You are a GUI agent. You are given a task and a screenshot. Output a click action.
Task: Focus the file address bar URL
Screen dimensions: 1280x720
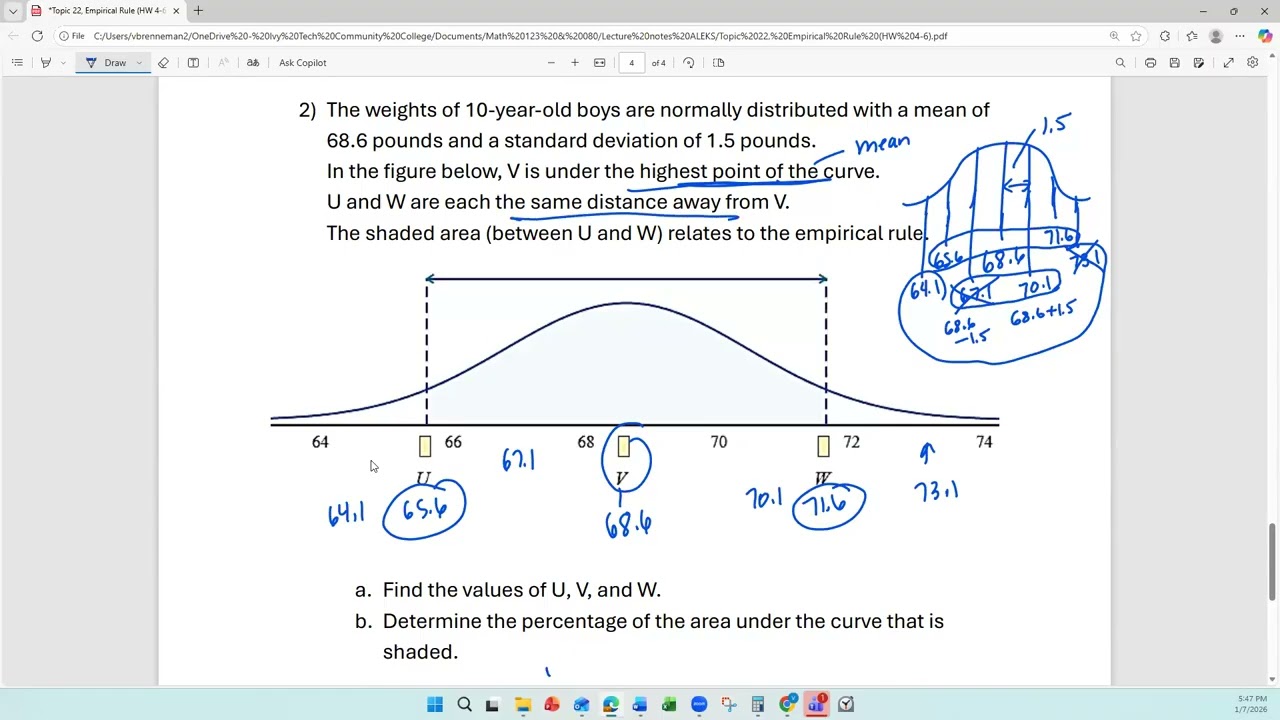tap(520, 36)
